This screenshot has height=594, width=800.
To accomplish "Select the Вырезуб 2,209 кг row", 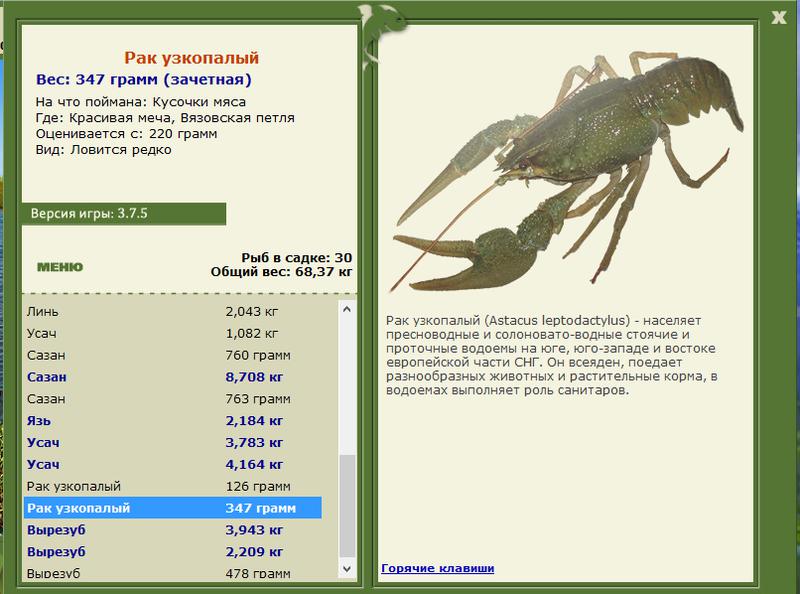I will click(x=173, y=552).
